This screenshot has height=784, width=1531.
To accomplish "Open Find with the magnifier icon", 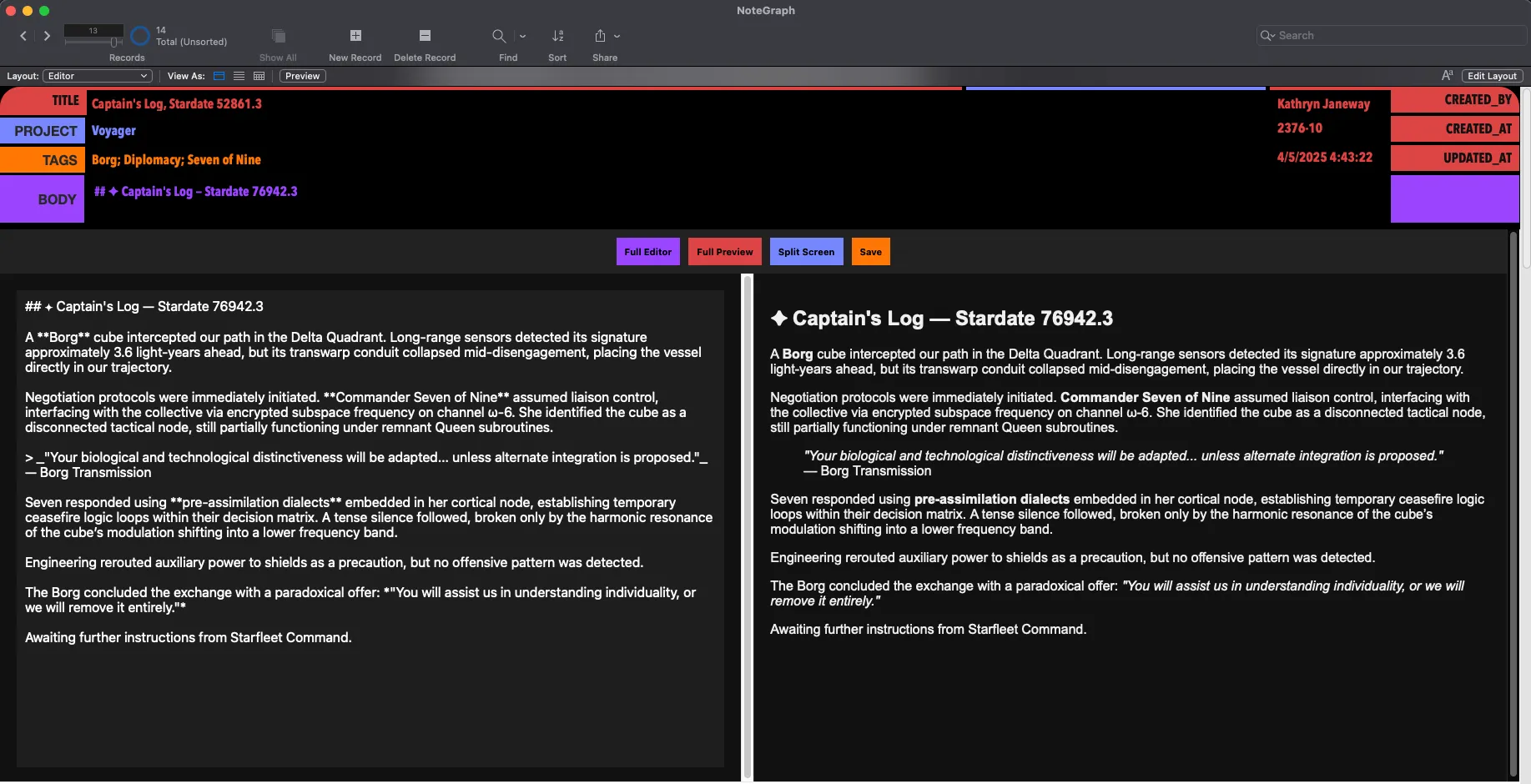I will click(499, 36).
